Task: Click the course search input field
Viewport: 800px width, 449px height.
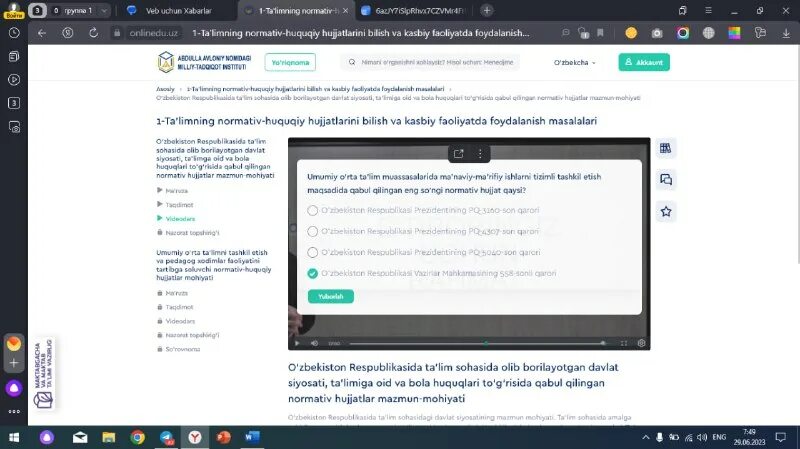Action: (x=431, y=62)
